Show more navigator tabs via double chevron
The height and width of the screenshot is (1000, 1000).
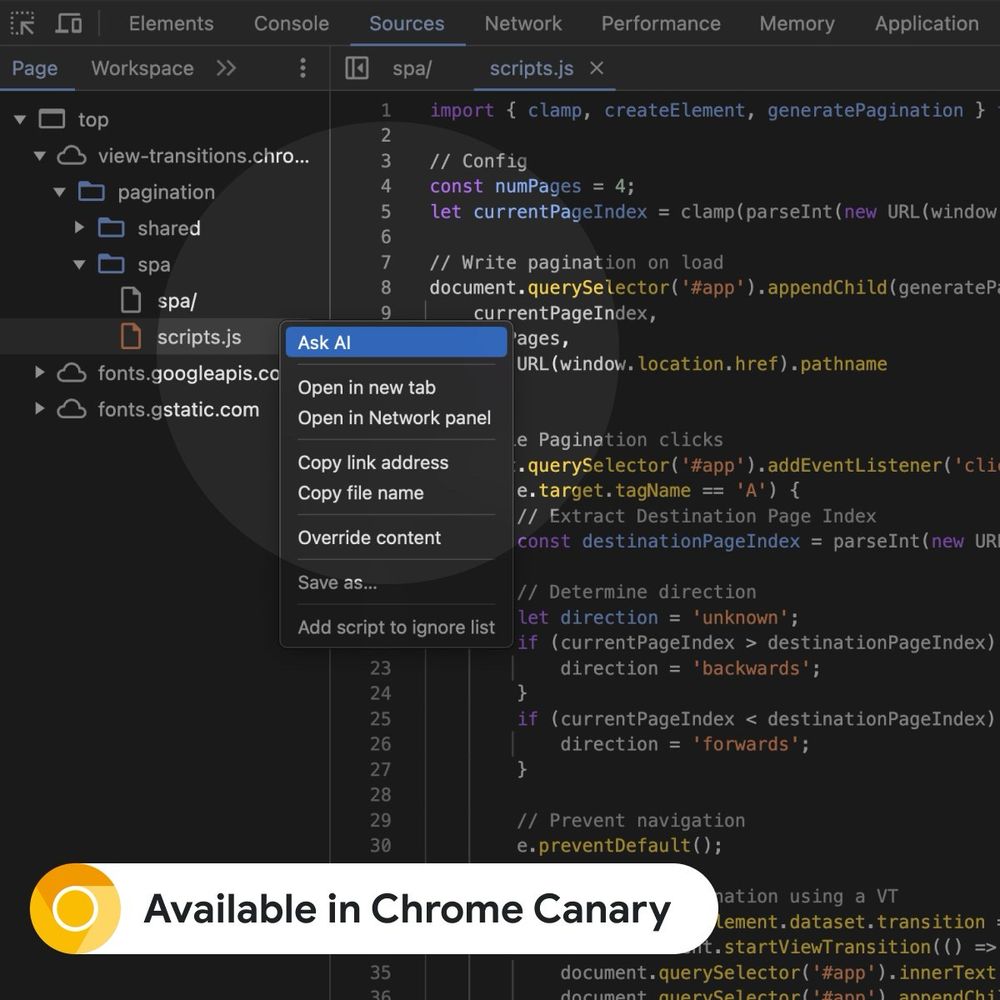[x=226, y=68]
